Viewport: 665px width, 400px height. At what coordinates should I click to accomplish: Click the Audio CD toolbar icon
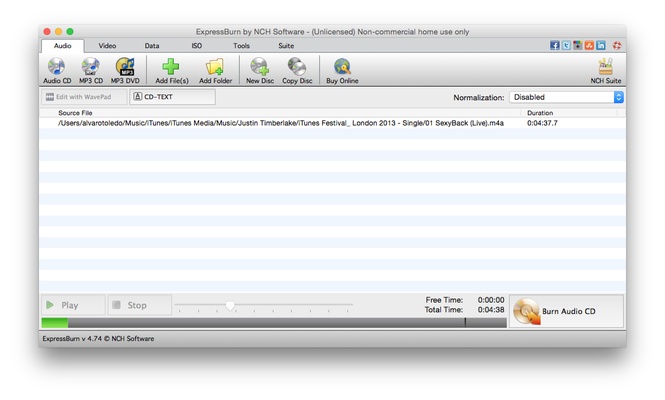tap(57, 70)
